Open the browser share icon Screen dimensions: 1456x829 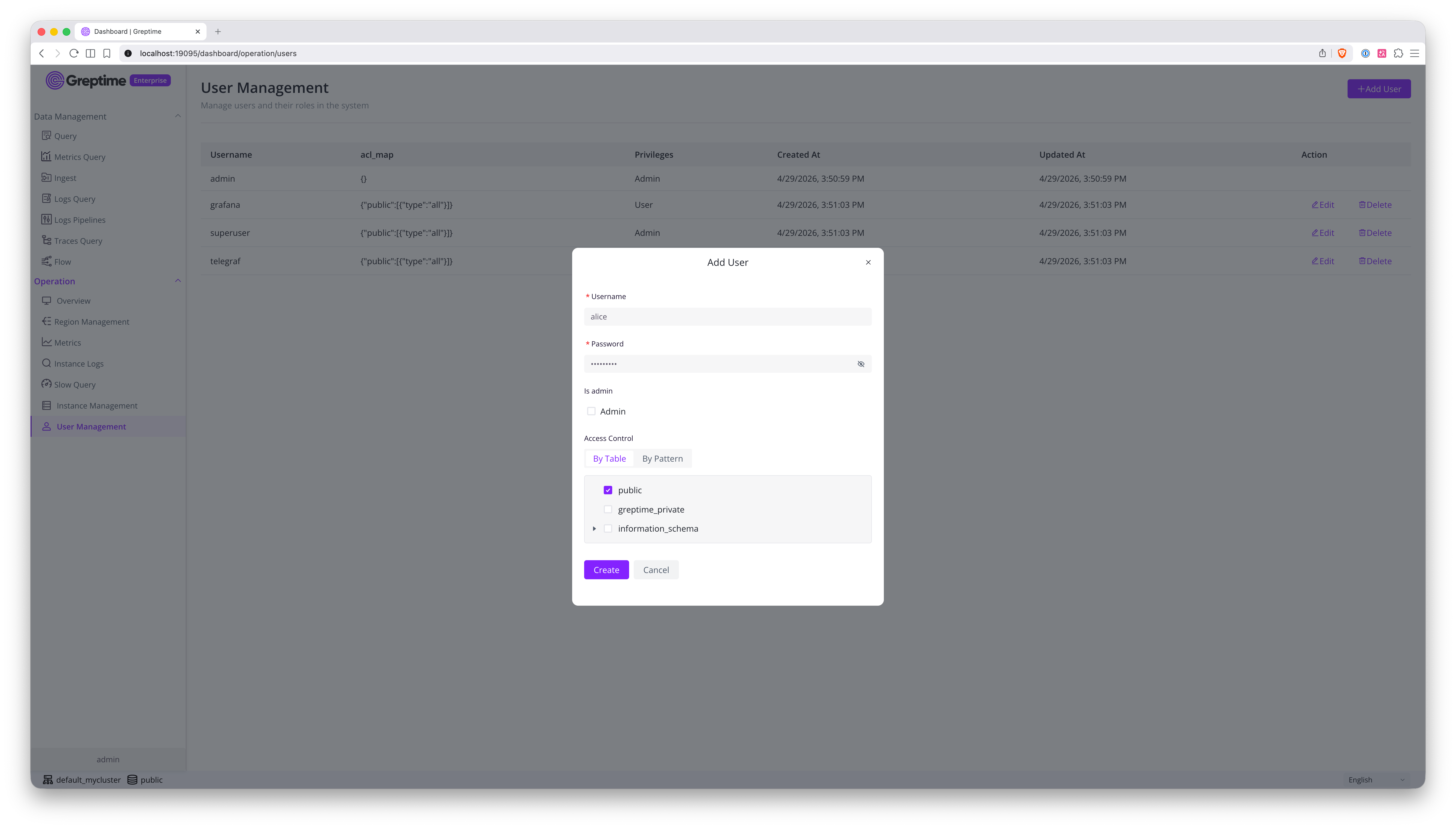click(x=1322, y=54)
